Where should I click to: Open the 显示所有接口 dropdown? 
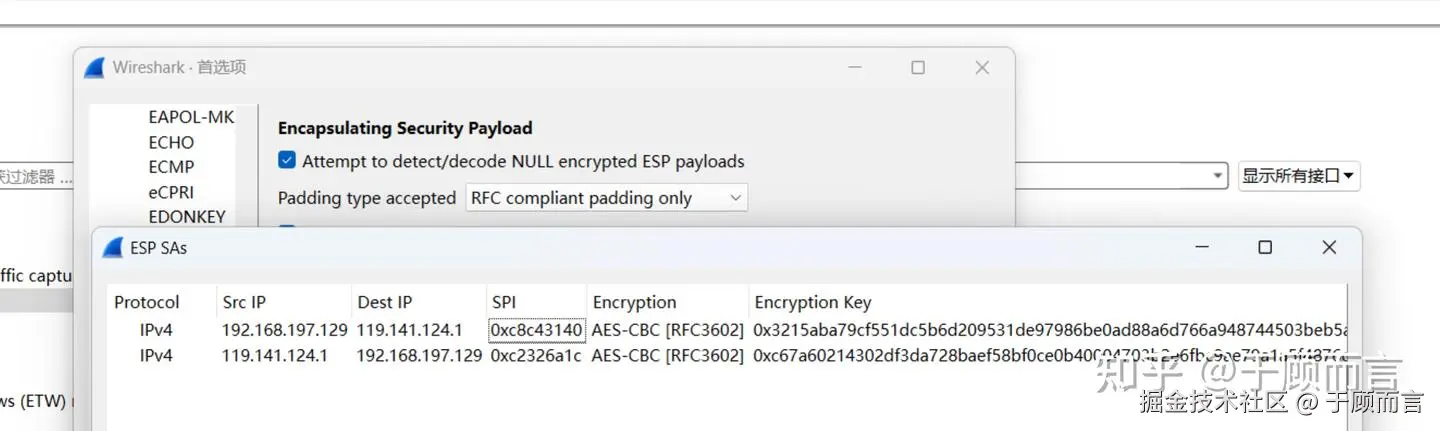(x=1298, y=176)
